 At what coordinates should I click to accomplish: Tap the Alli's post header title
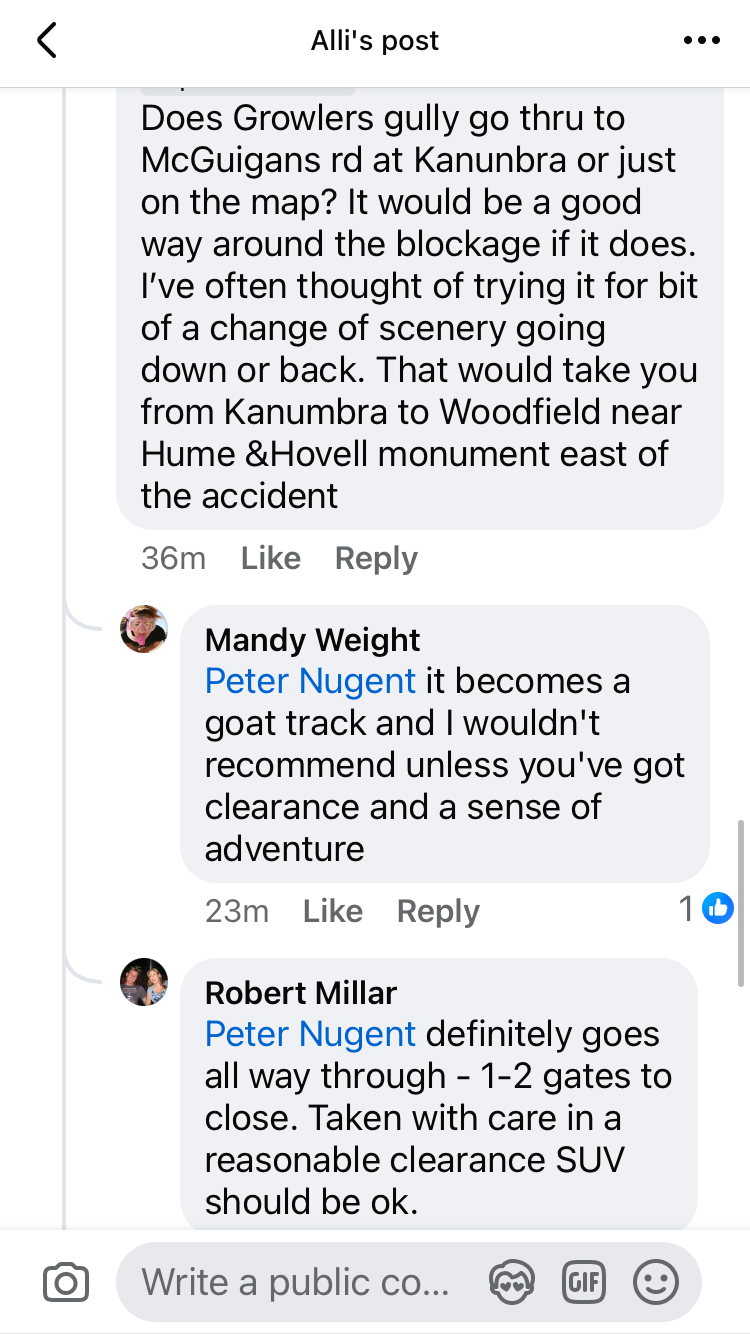click(375, 41)
